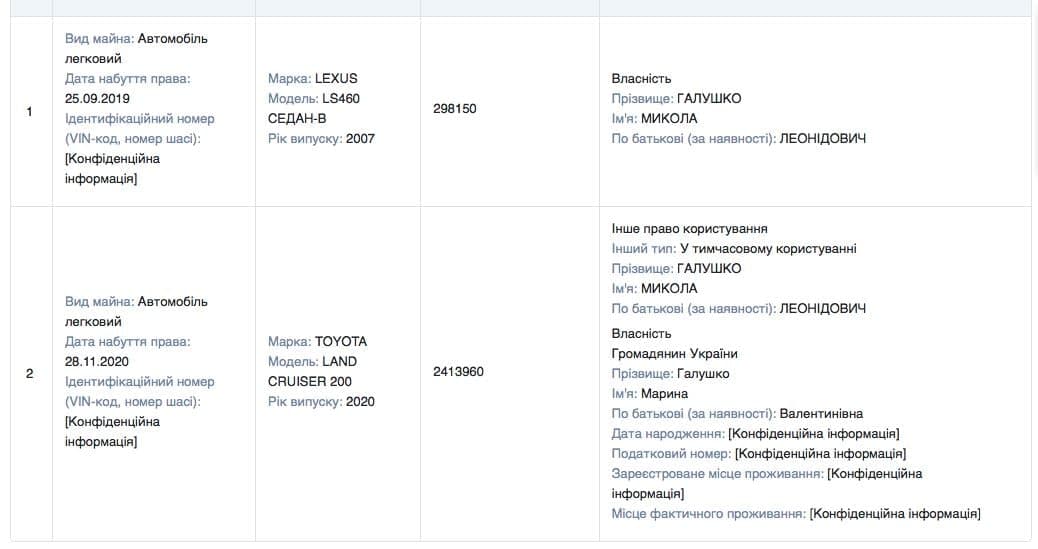1038x549 pixels.
Task: Click the patronymic Валентинівна
Action: [x=820, y=413]
